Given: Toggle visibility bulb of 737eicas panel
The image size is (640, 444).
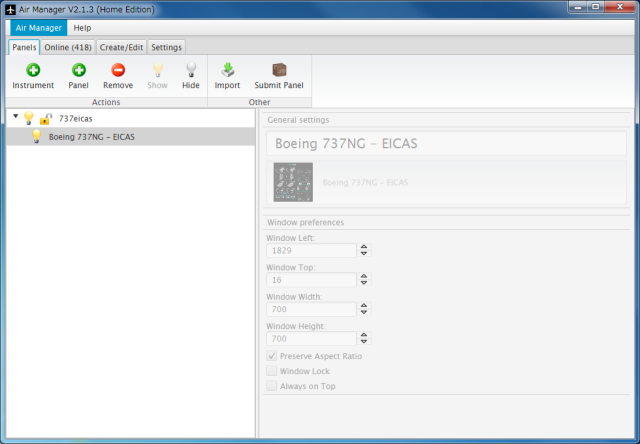Looking at the screenshot, I should pos(29,118).
